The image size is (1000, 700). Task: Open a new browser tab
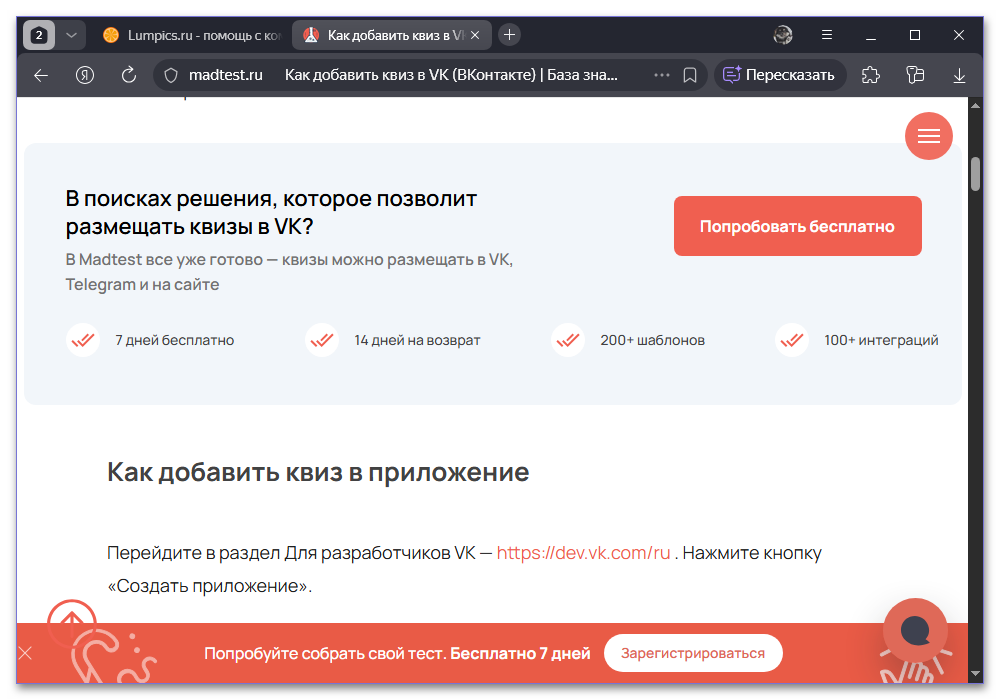click(x=509, y=35)
